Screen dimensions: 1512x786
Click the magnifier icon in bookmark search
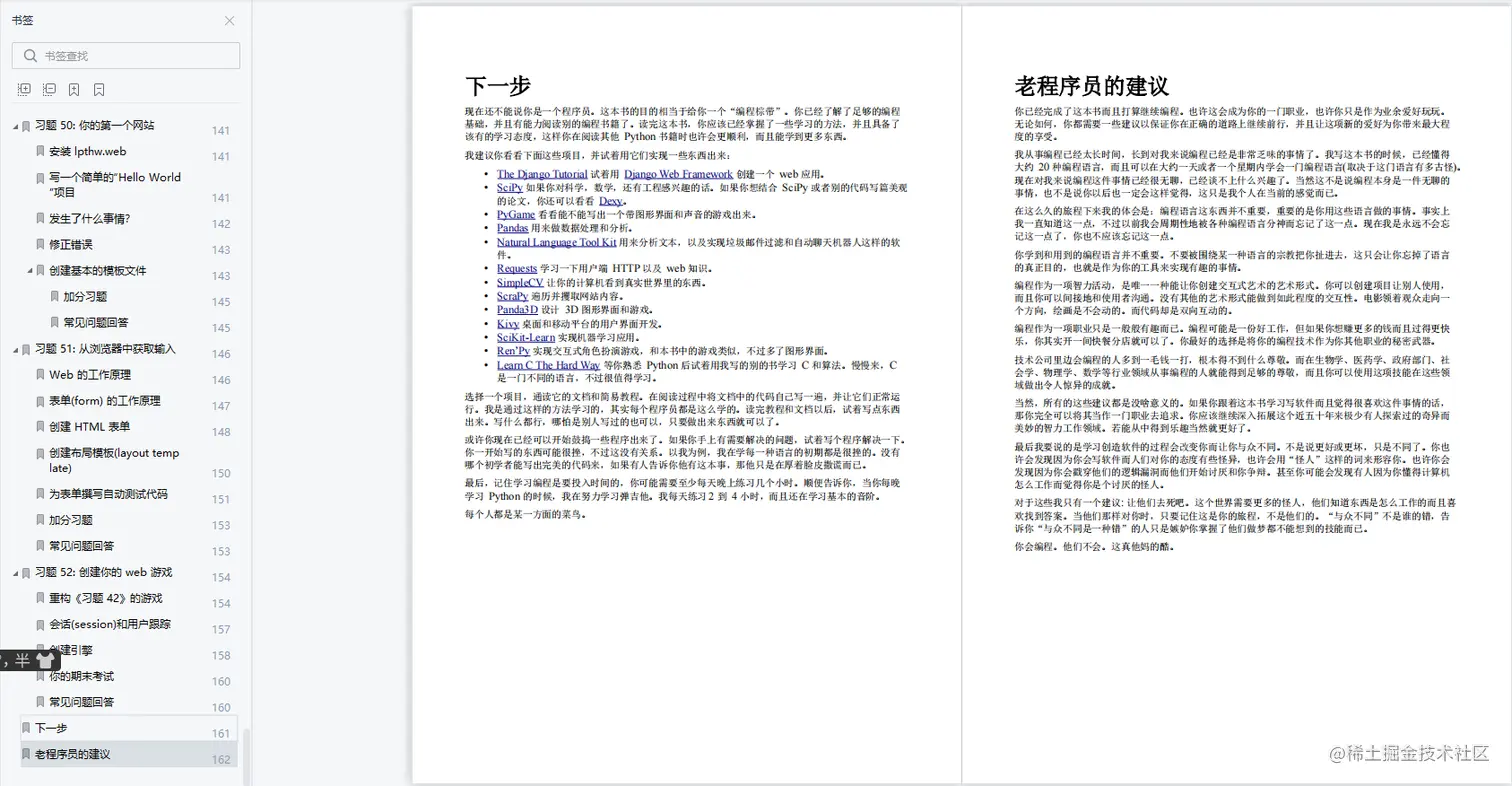click(28, 56)
